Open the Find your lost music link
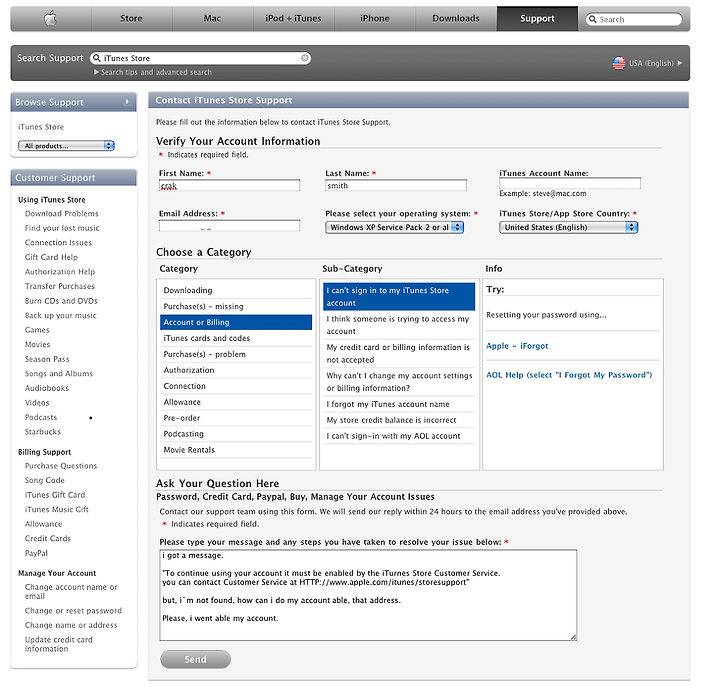720x693 pixels. [x=62, y=228]
